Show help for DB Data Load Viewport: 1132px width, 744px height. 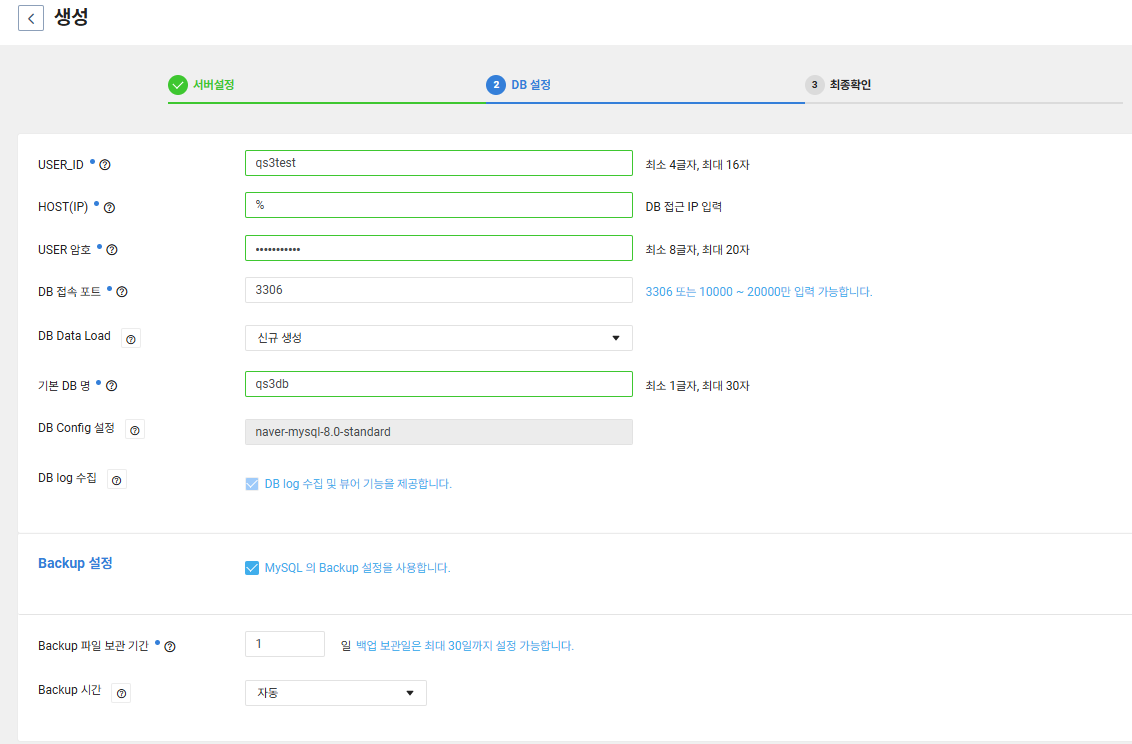click(131, 339)
